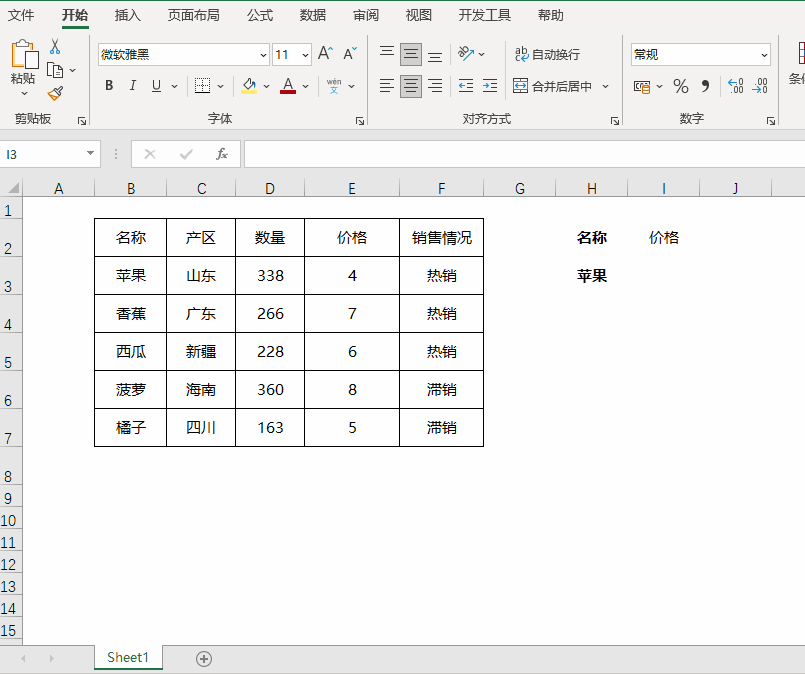
Task: Select top vertical alignment
Action: pos(387,53)
